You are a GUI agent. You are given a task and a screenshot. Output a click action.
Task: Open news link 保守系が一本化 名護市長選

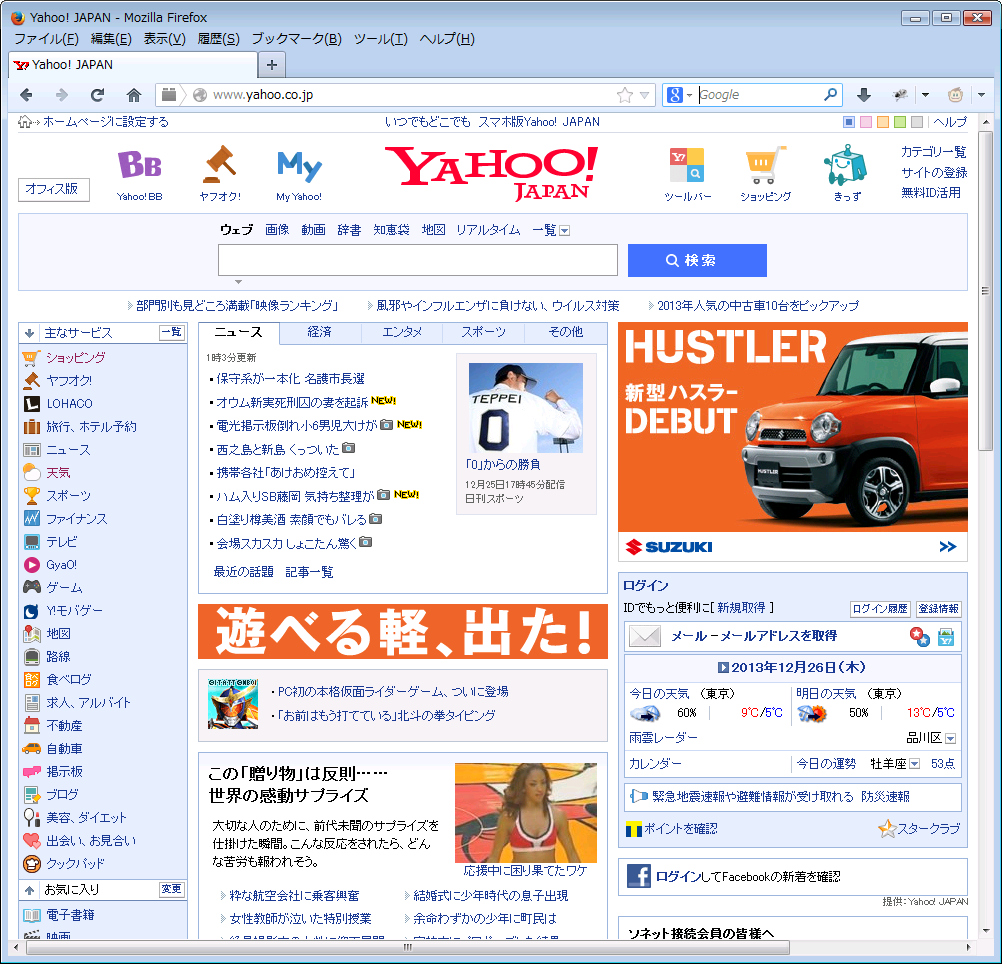point(291,379)
